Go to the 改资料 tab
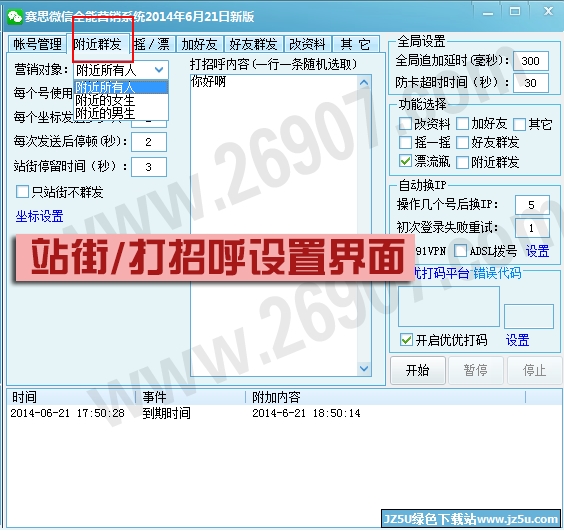Image resolution: width=564 pixels, height=531 pixels. [308, 44]
